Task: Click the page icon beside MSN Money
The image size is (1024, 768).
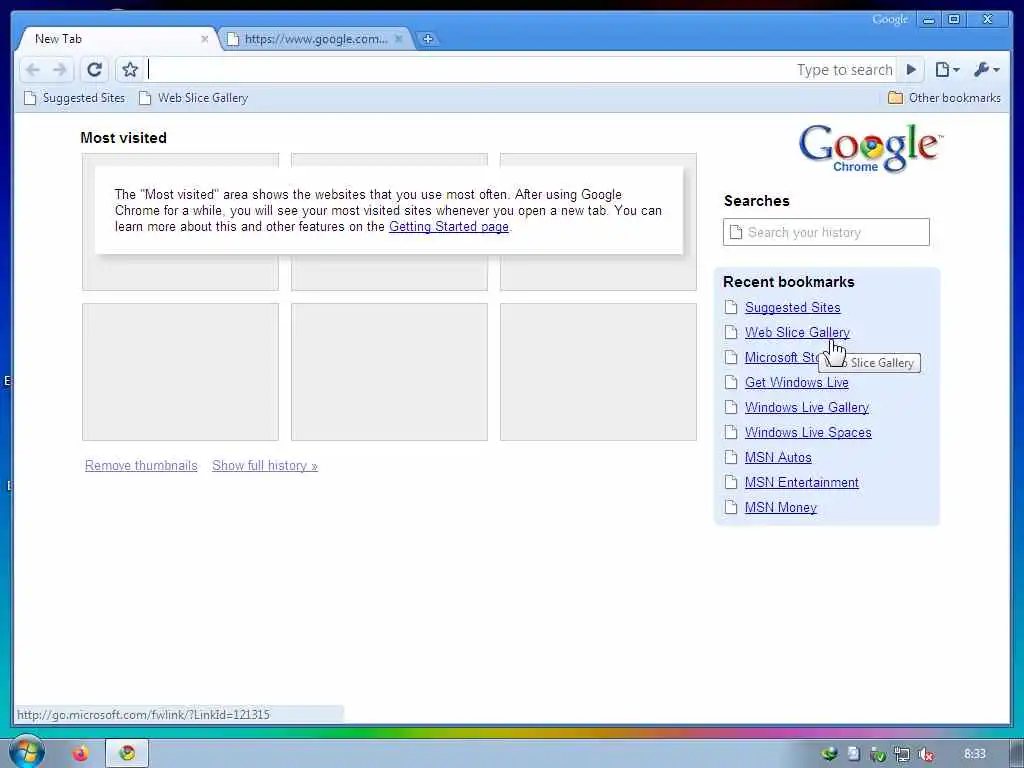Action: [x=731, y=507]
